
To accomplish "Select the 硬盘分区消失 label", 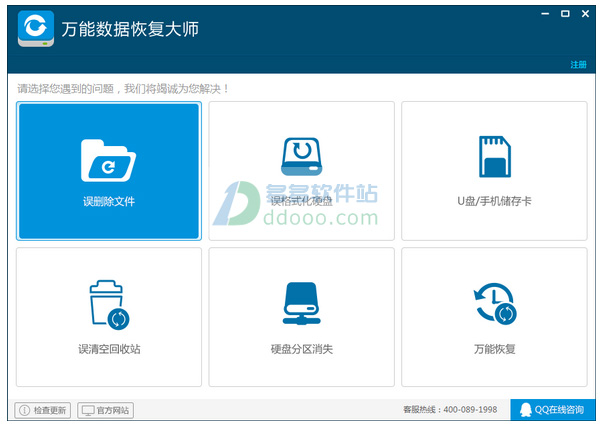I will tap(302, 349).
